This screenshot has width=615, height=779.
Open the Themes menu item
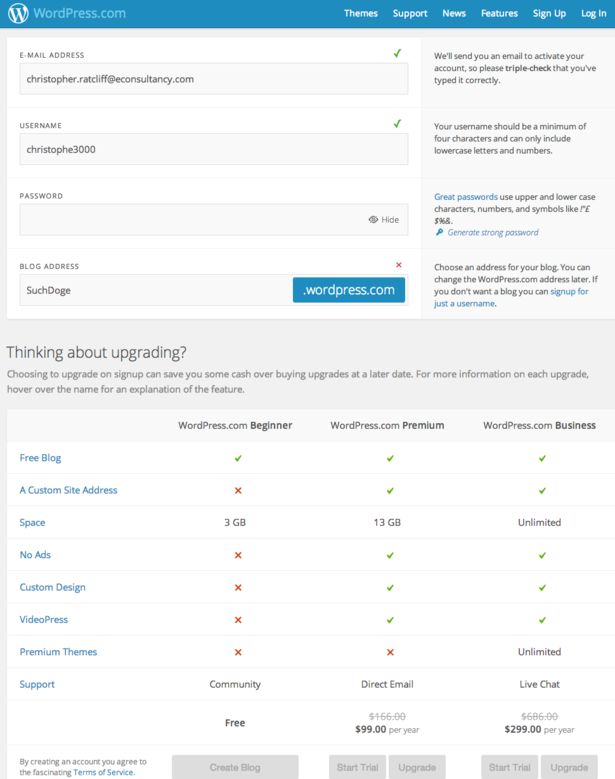(360, 14)
